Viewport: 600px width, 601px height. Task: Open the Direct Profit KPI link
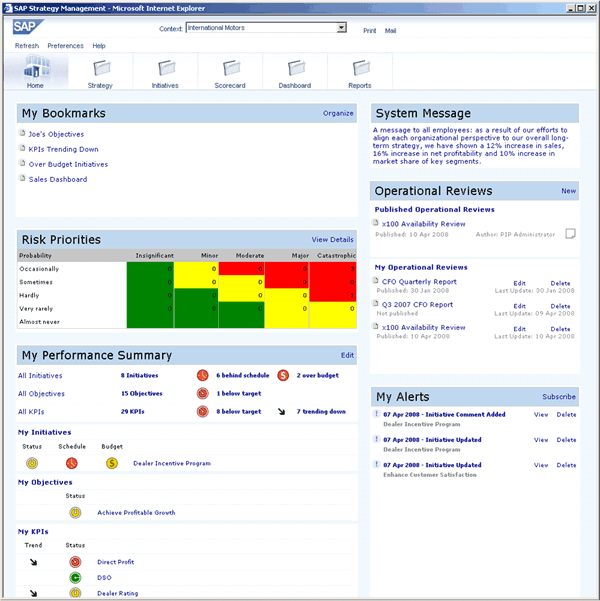click(115, 562)
